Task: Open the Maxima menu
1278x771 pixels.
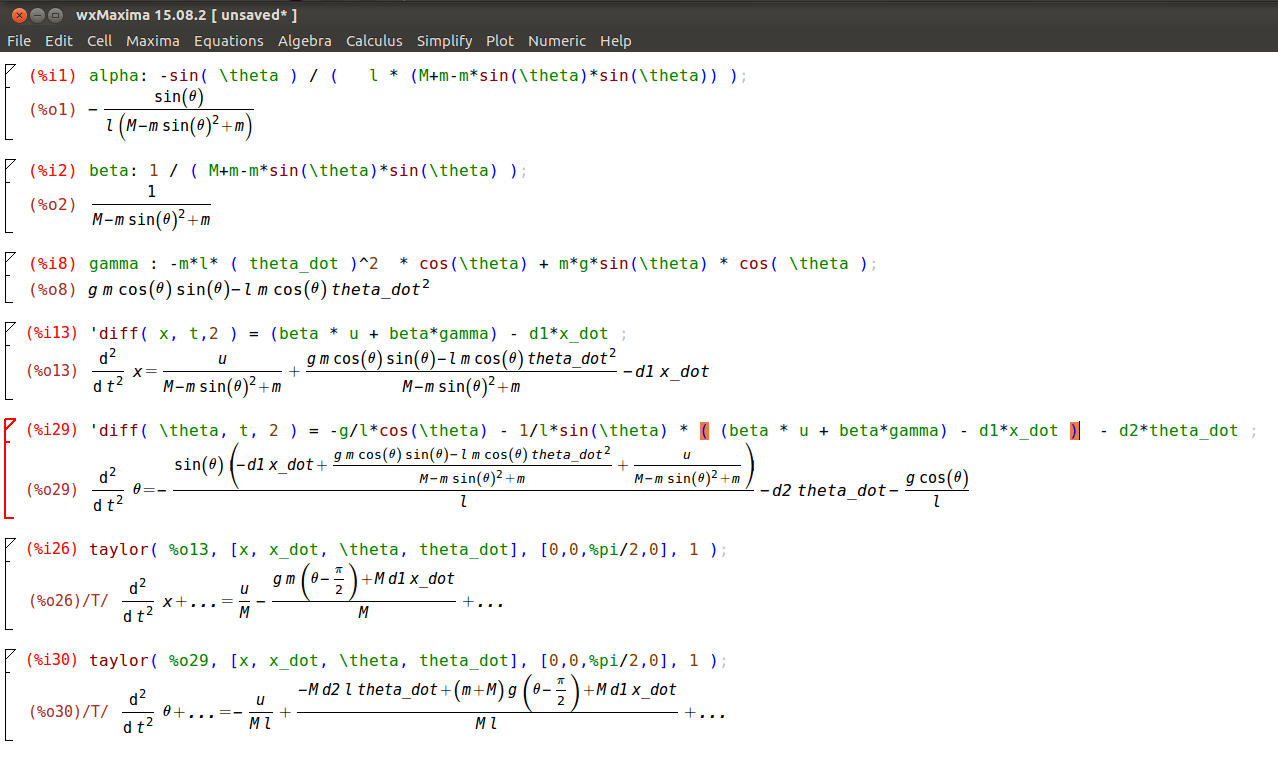Action: click(153, 41)
